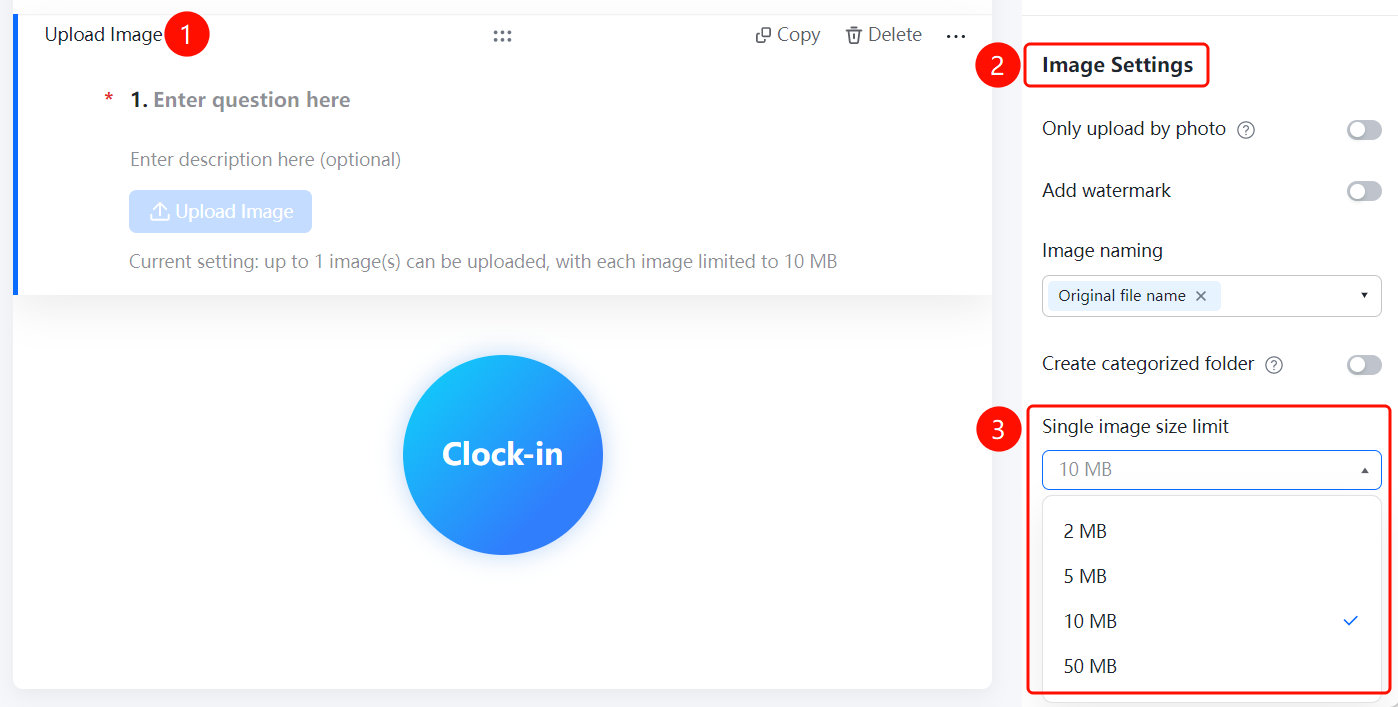Click the Image naming label
The height and width of the screenshot is (707, 1398).
coord(1102,251)
